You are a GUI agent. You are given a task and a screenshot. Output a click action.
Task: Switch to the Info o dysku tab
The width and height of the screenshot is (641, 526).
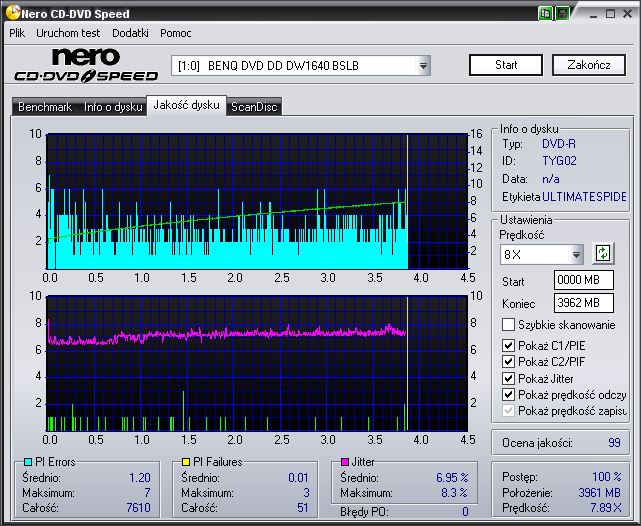pyautogui.click(x=113, y=107)
